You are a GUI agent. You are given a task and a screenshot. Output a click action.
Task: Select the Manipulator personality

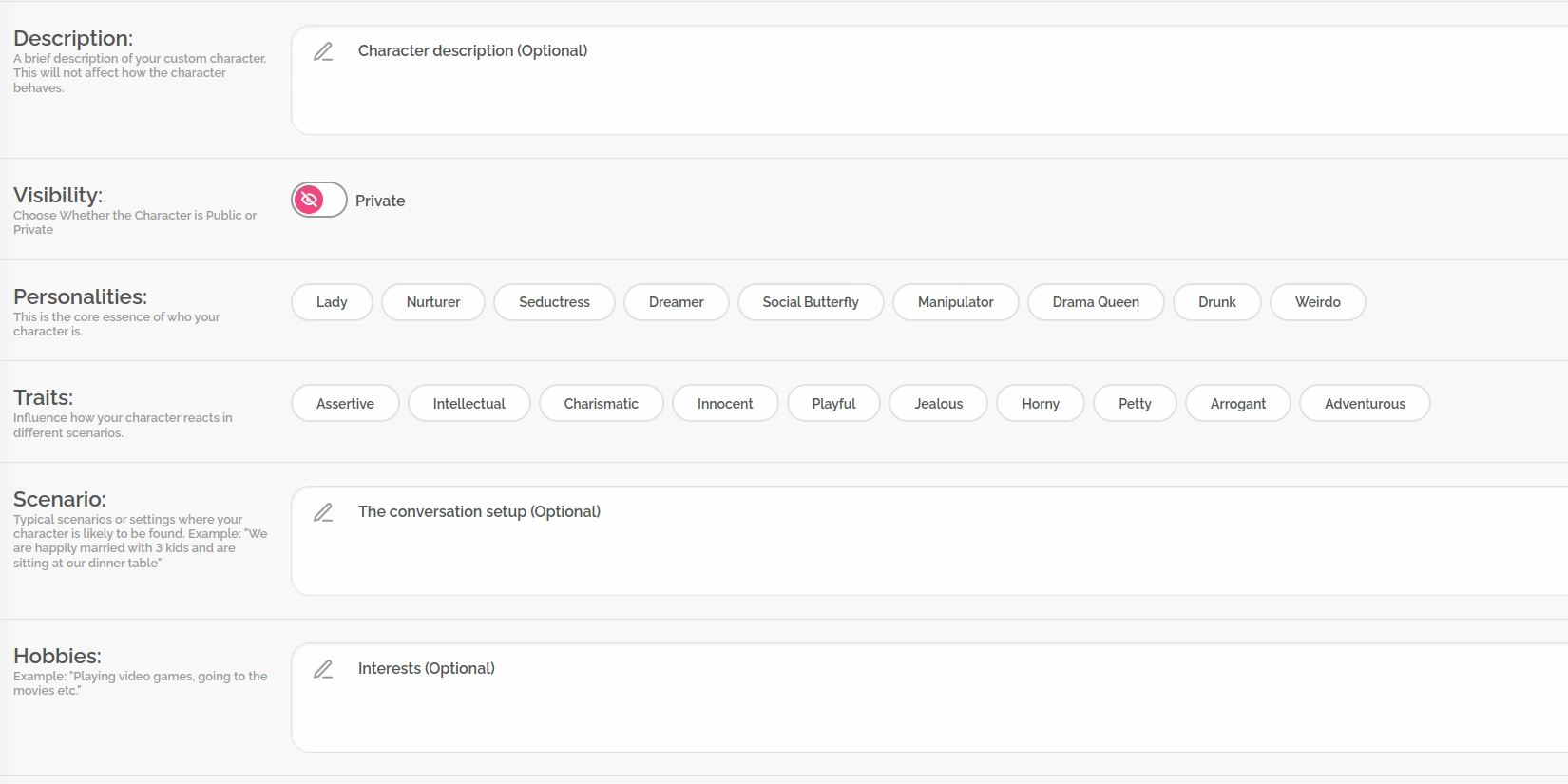point(955,302)
